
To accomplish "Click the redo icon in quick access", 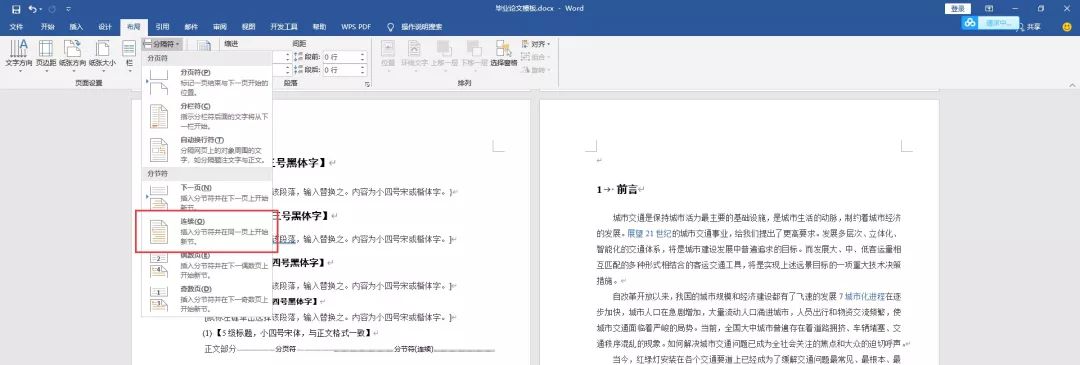I will point(51,9).
